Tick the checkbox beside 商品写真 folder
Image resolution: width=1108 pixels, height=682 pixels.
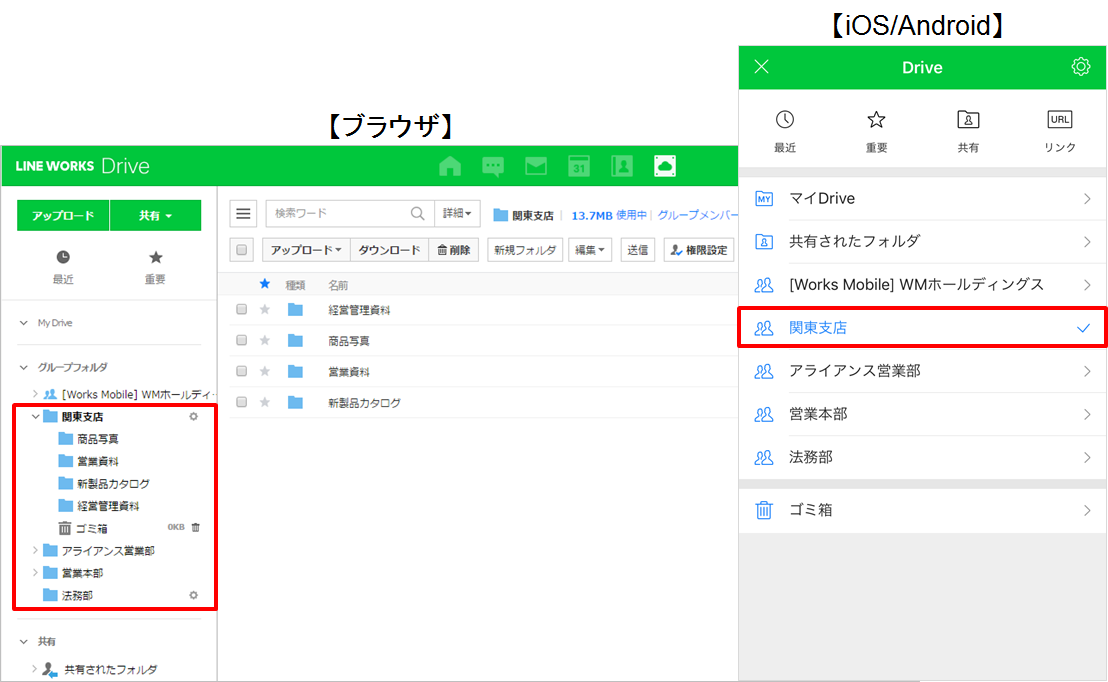click(241, 341)
